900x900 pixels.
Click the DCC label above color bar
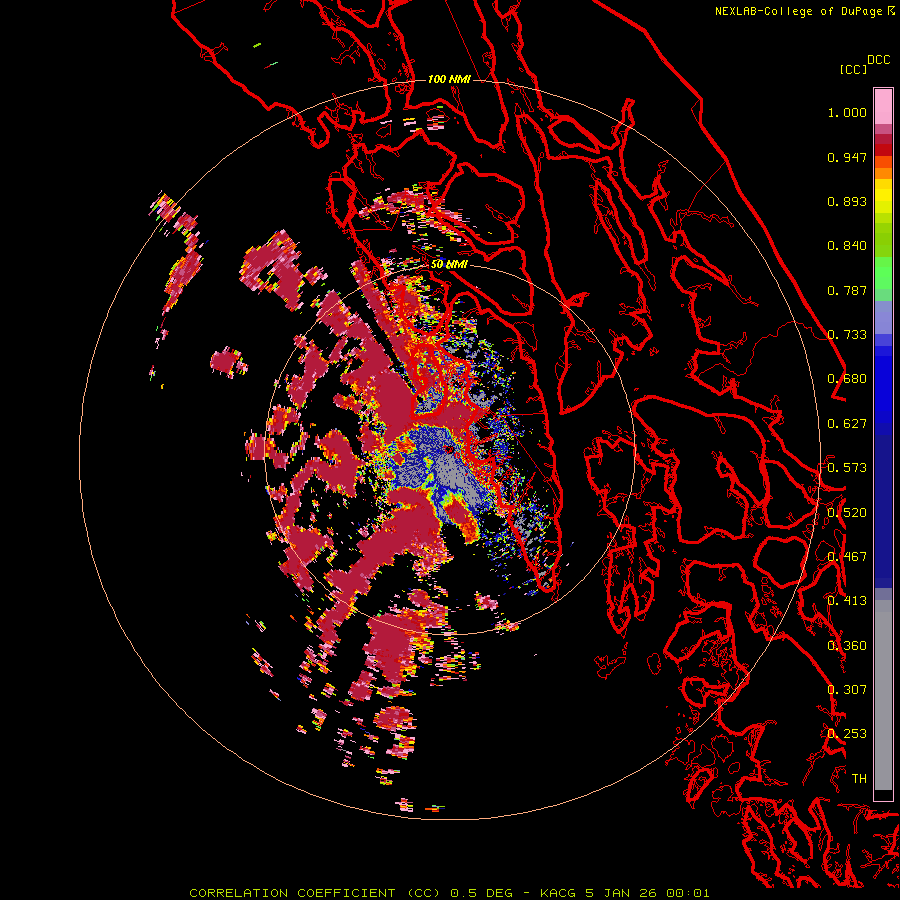coord(878,60)
